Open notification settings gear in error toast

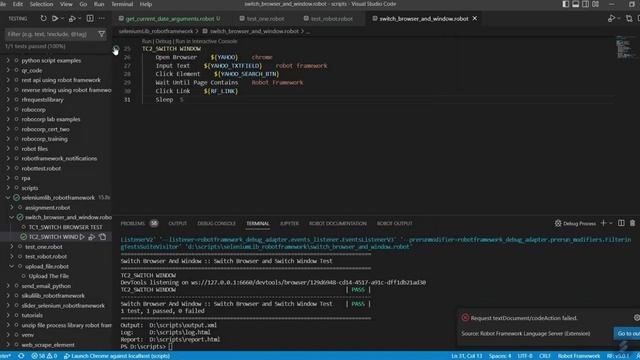637,318
